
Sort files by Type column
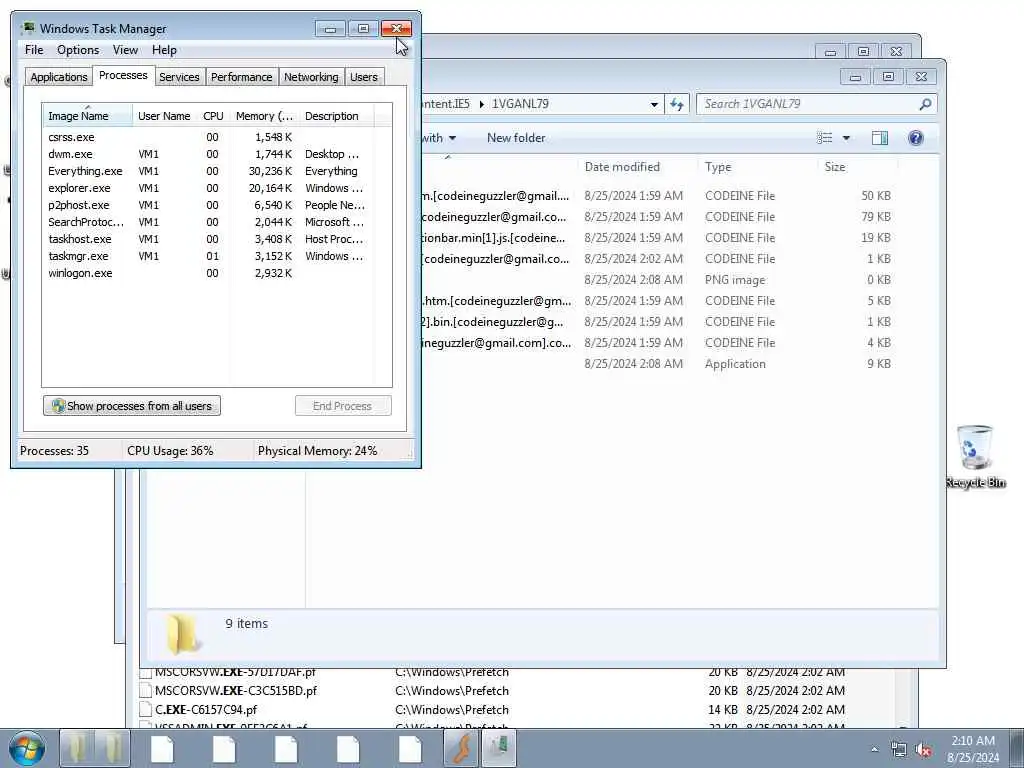coord(757,167)
